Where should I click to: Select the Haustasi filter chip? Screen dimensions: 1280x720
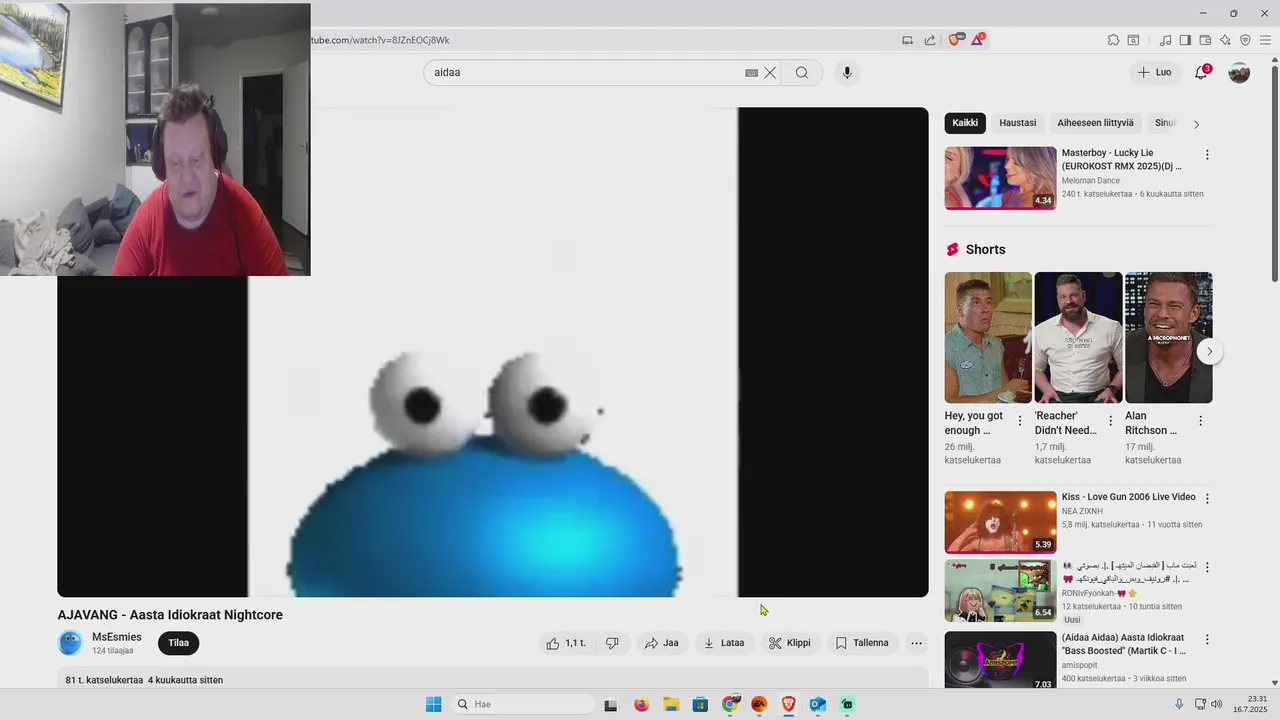(1018, 123)
